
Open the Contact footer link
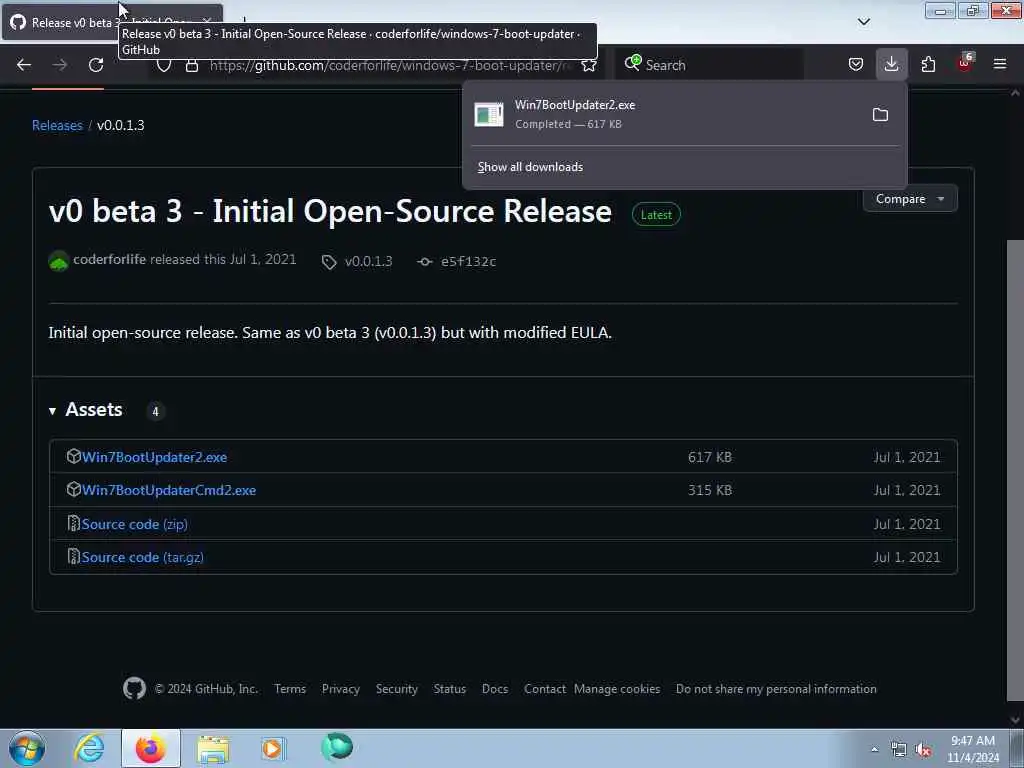(545, 689)
